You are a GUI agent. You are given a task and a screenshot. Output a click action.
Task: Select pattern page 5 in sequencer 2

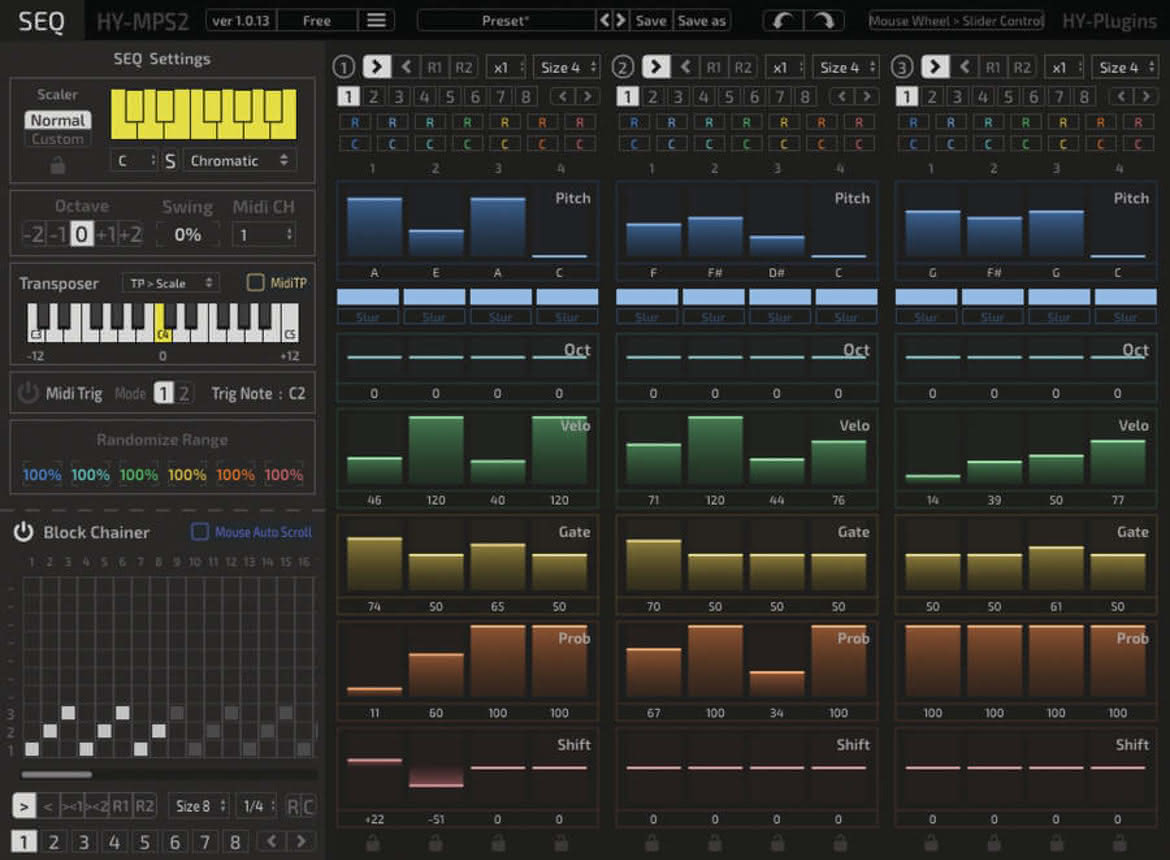pos(729,96)
